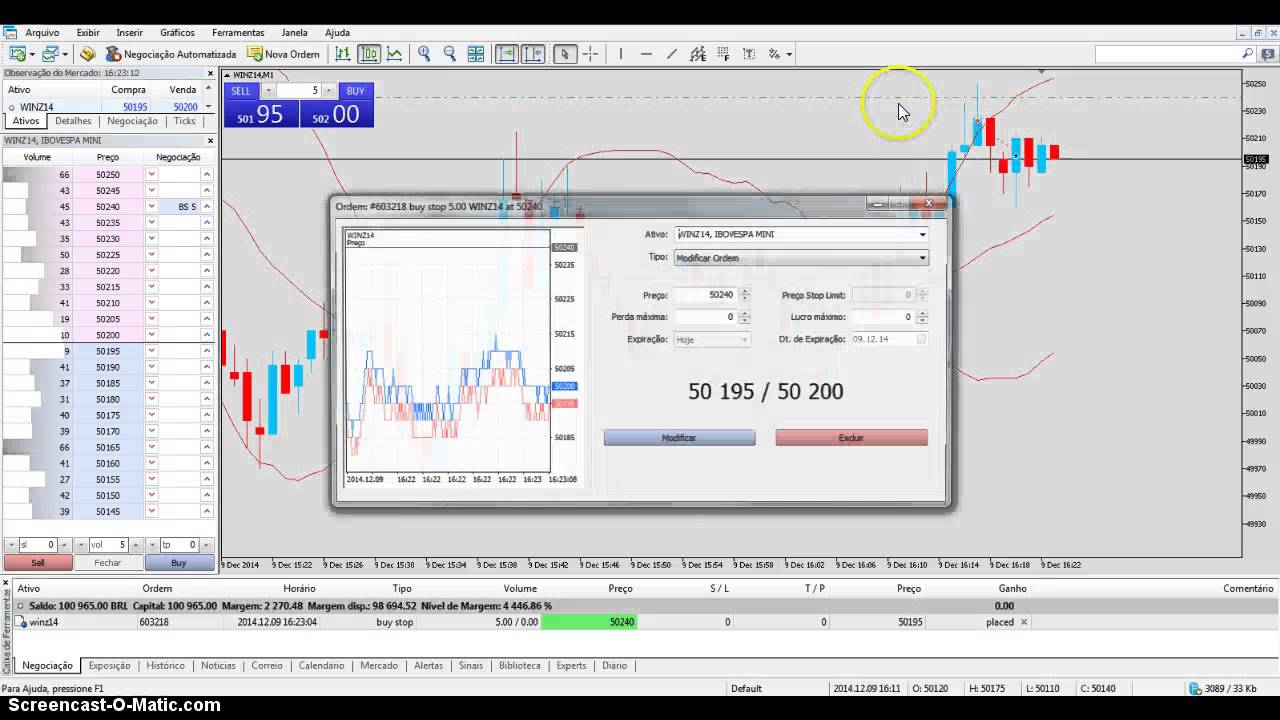This screenshot has width=1280, height=720.
Task: Toggle standard cursor mode
Action: point(565,54)
